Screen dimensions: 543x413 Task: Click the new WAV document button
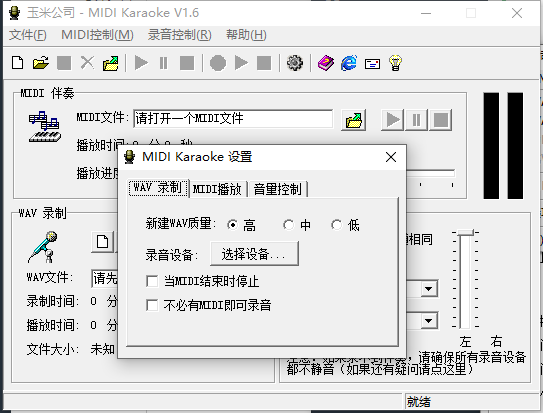(x=103, y=242)
